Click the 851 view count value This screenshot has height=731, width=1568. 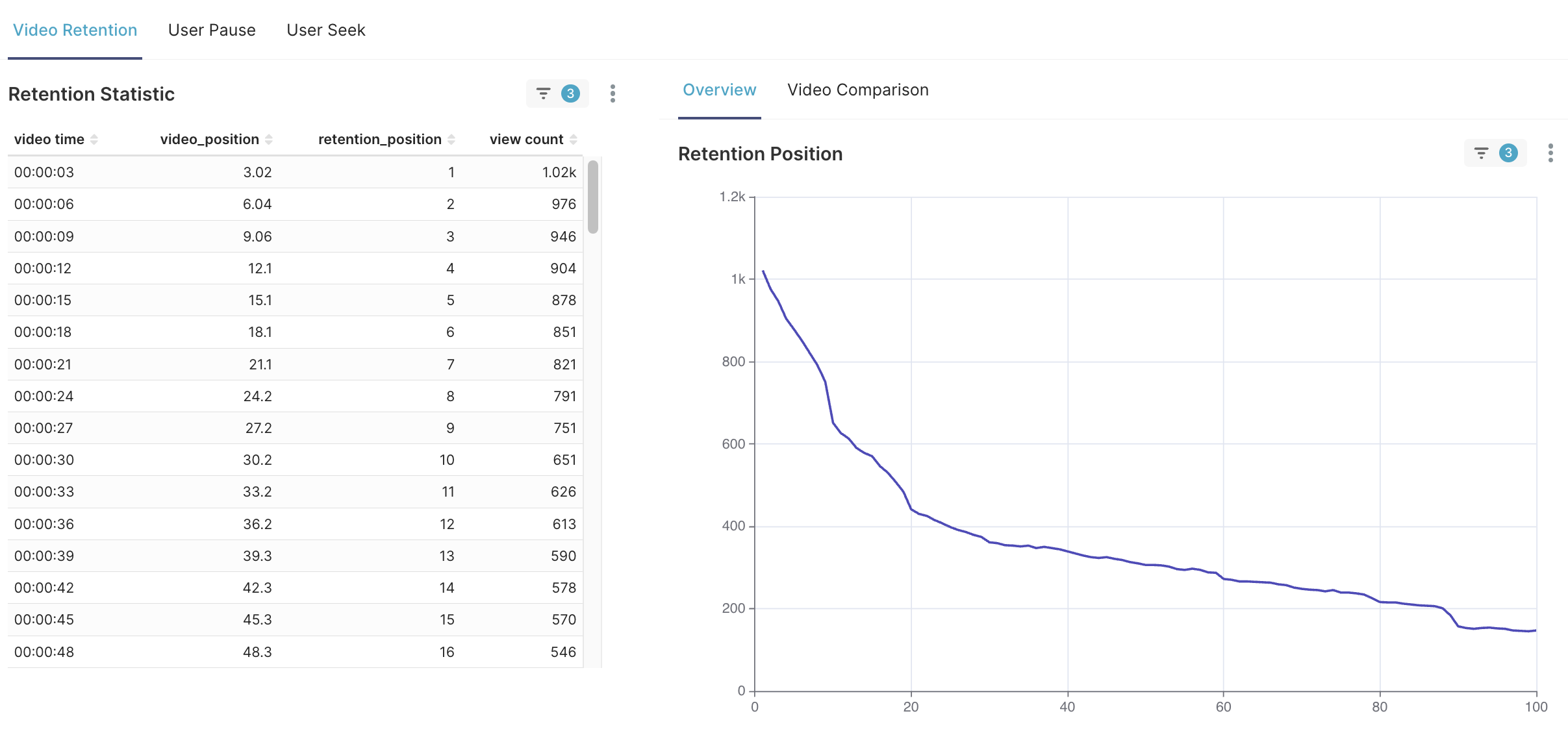tap(564, 332)
